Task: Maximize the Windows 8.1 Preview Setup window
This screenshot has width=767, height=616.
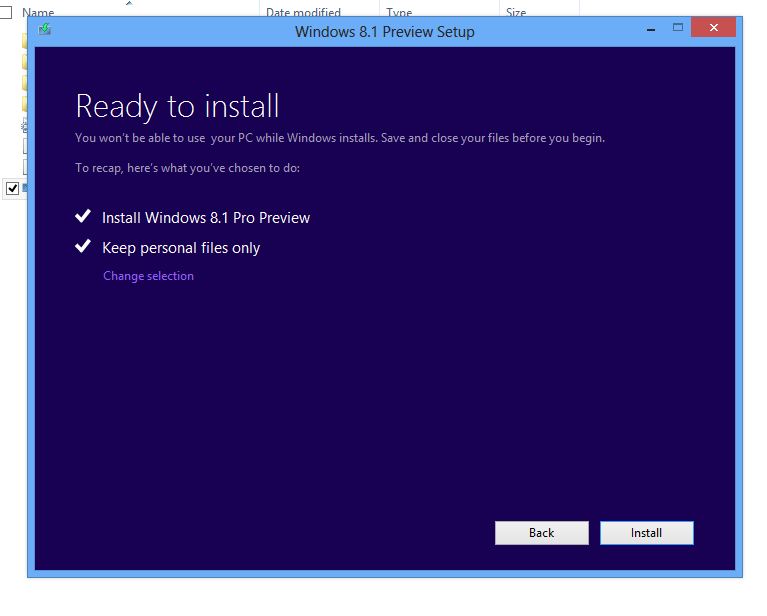Action: click(677, 27)
